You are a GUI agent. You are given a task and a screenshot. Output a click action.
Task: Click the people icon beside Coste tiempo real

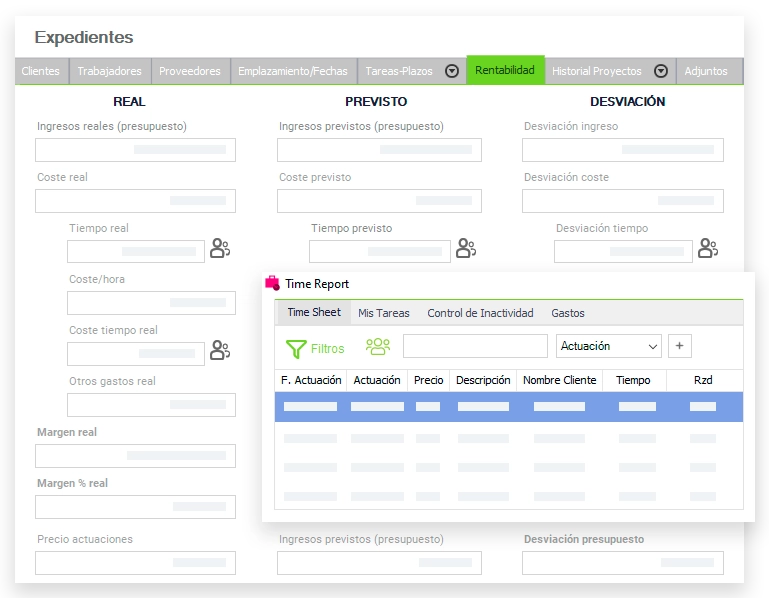(220, 351)
